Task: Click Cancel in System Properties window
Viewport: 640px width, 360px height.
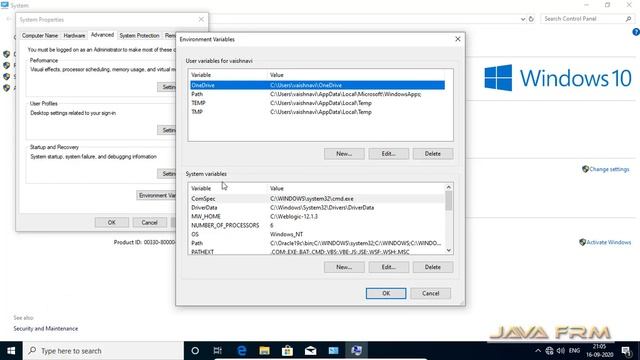Action: click(149, 222)
